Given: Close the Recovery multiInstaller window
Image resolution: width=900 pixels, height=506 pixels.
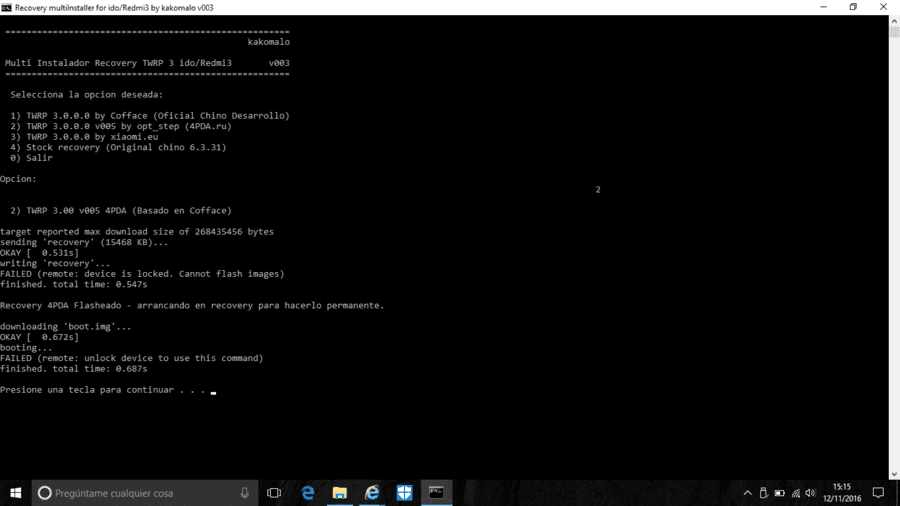Looking at the screenshot, I should pos(883,7).
